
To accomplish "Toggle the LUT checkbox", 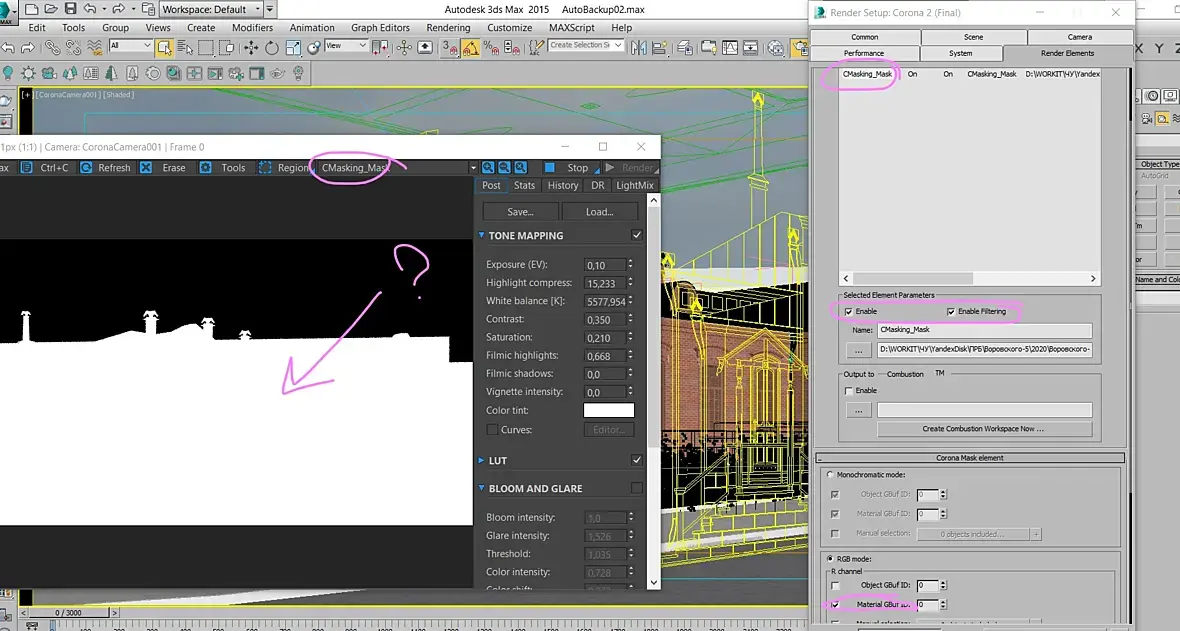I will [637, 459].
